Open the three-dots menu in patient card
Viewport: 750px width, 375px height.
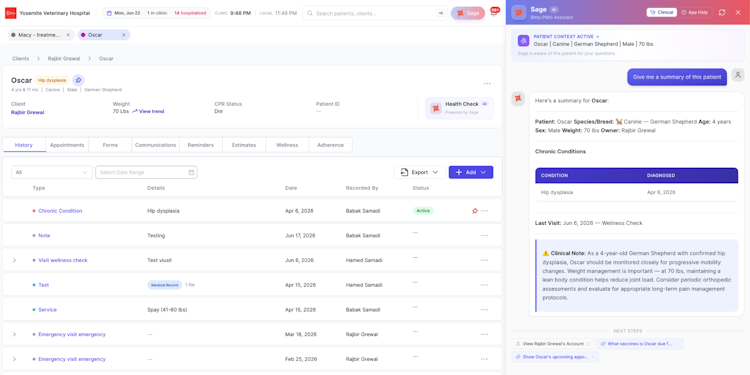(487, 84)
